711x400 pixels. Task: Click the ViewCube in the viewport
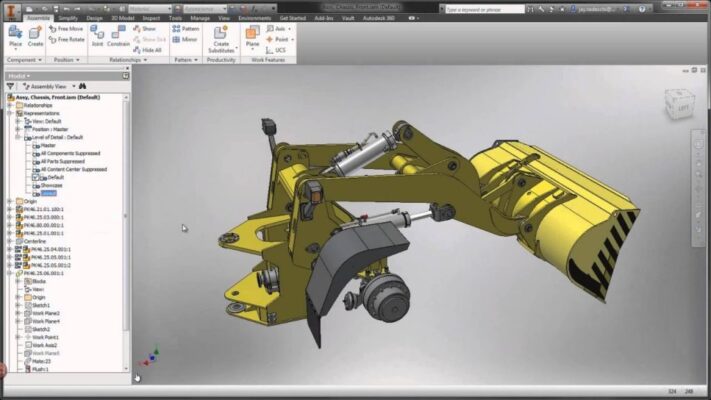[680, 104]
